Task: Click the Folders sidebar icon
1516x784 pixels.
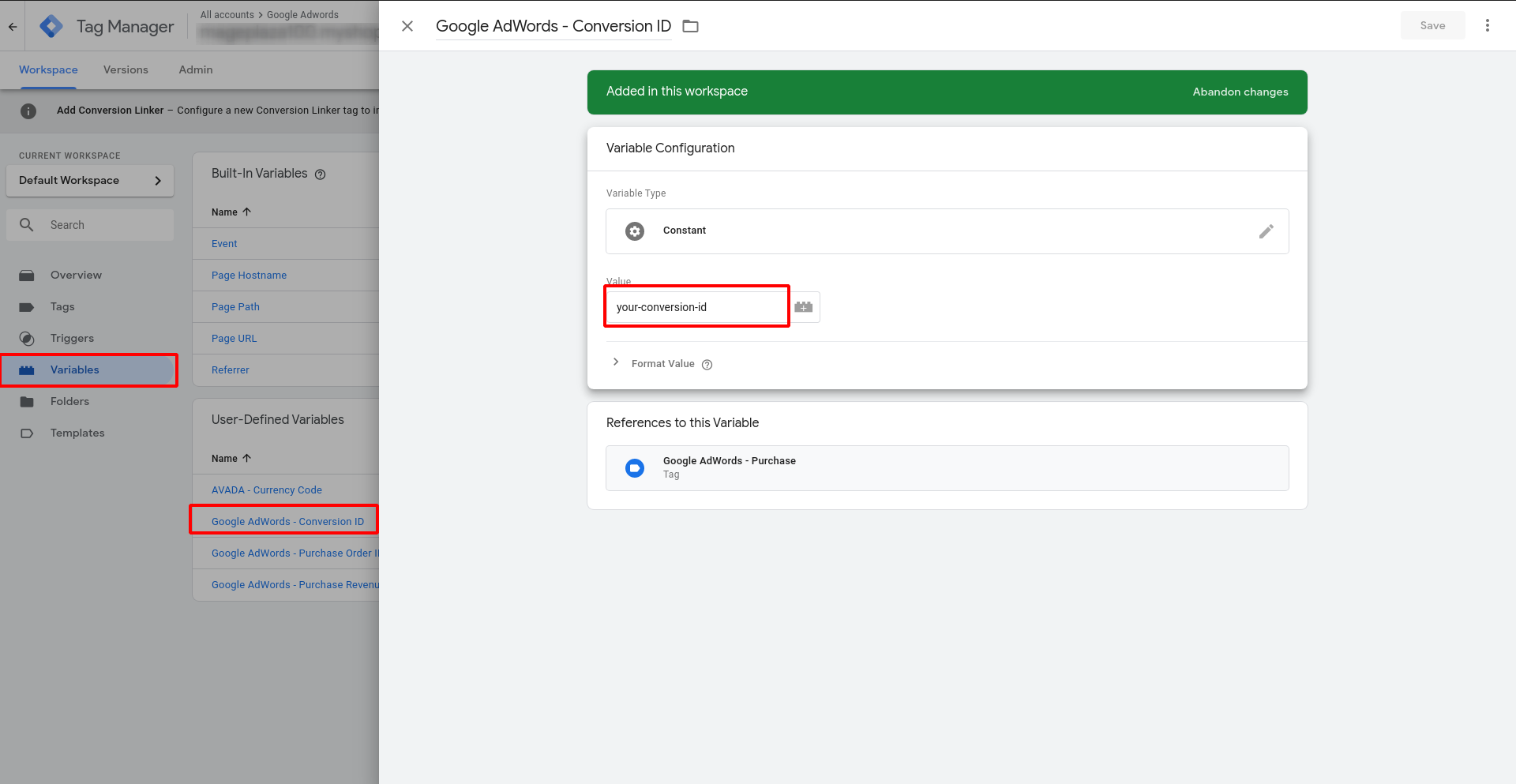Action: pyautogui.click(x=27, y=402)
